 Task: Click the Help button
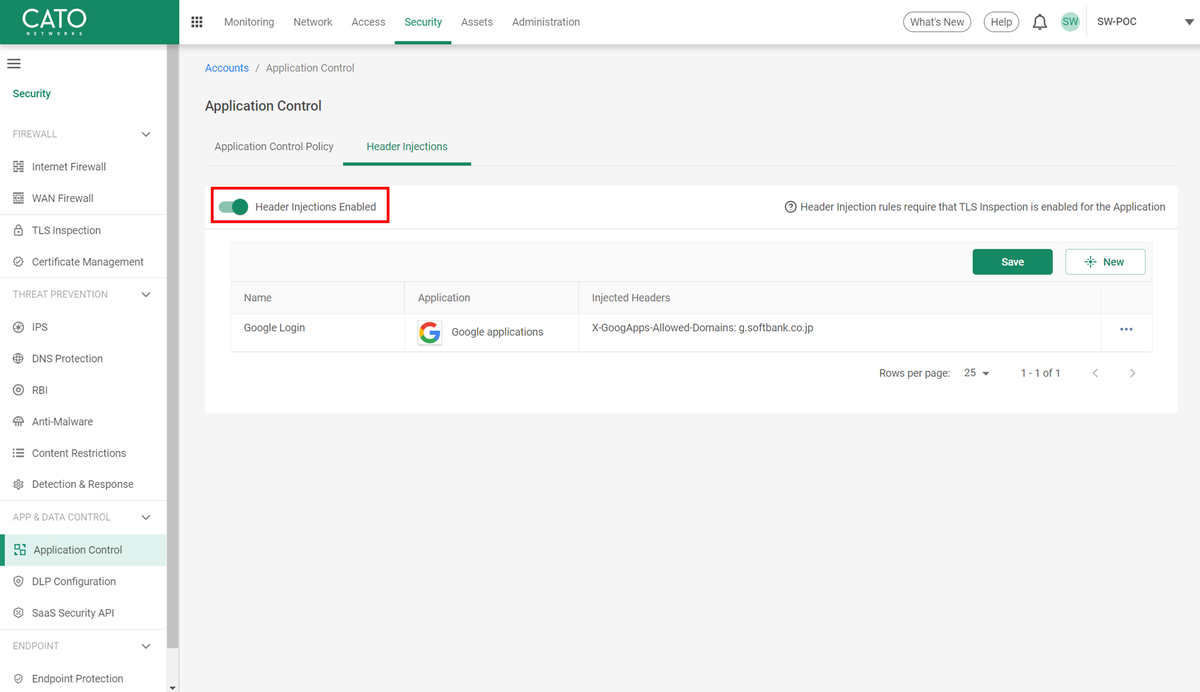tap(1001, 22)
